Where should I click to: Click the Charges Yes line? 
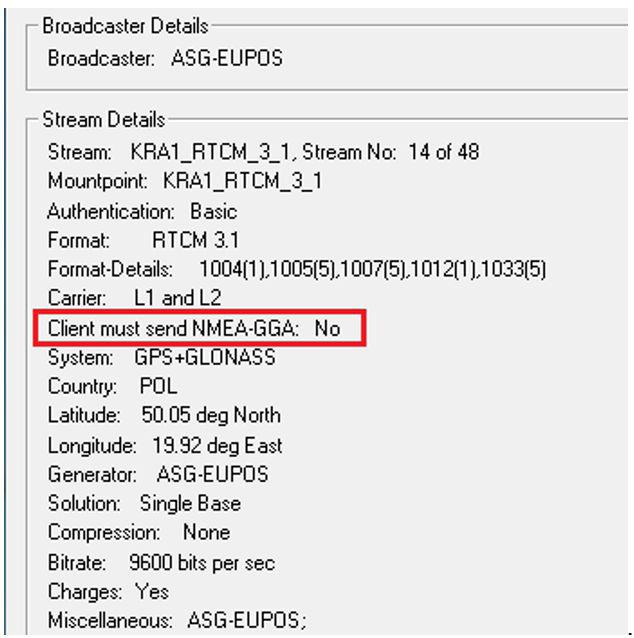tap(108, 591)
